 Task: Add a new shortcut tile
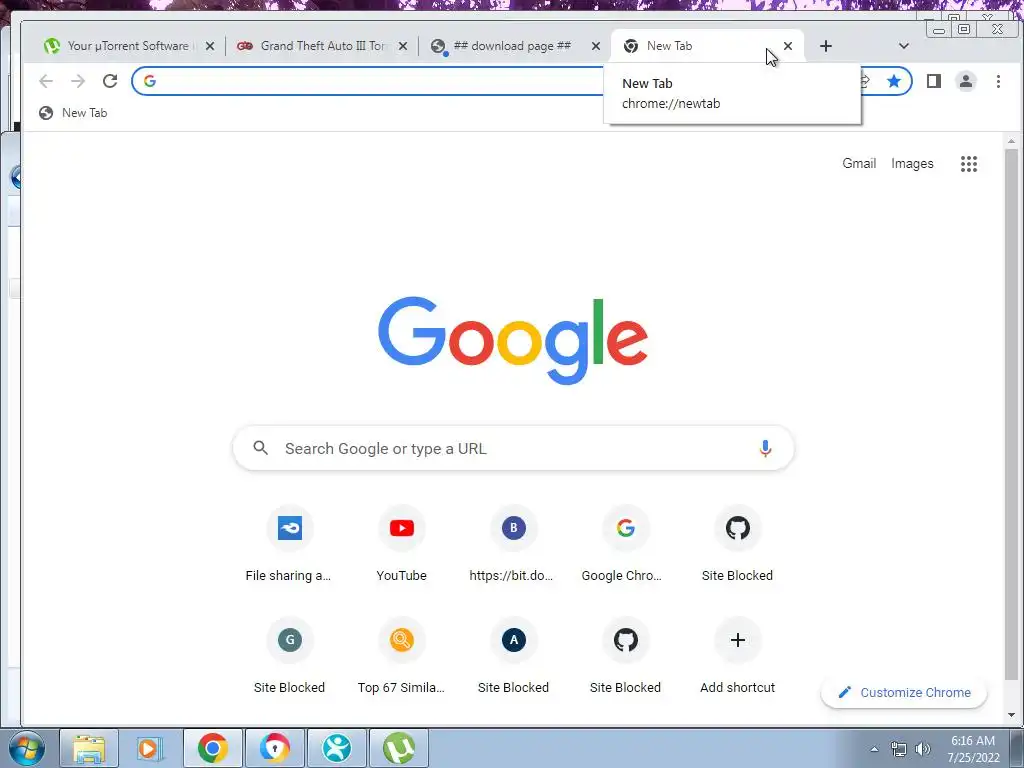pos(737,655)
